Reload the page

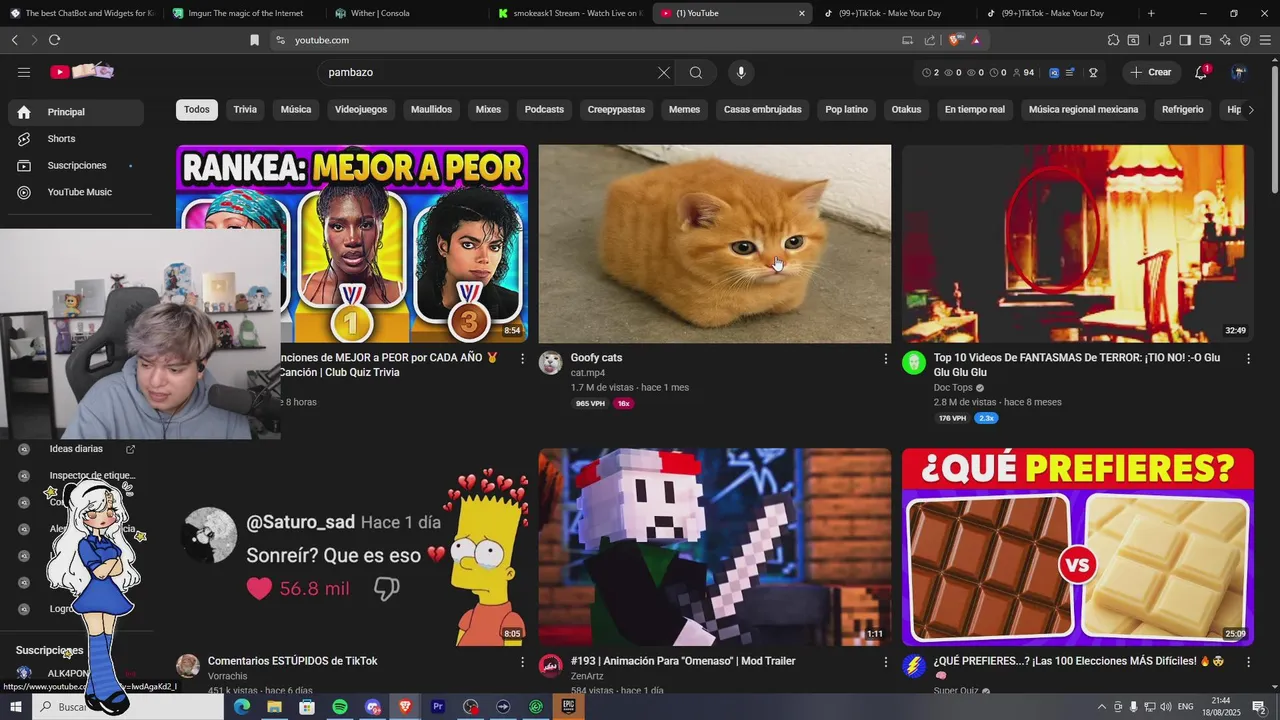(54, 40)
